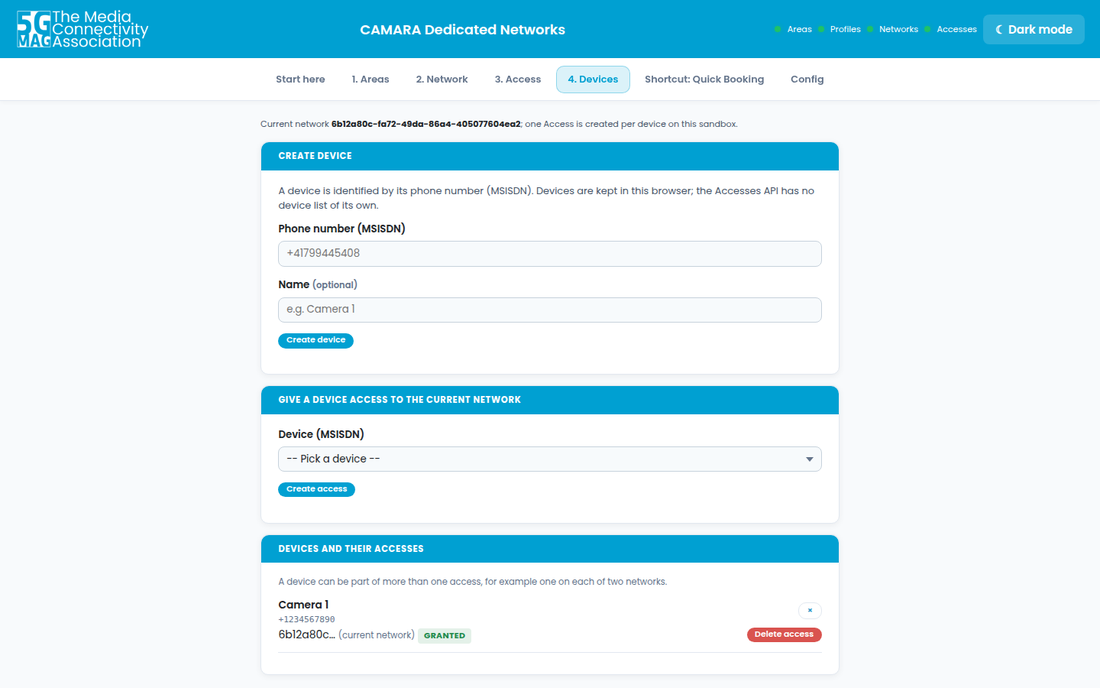
Task: Click the Create device button
Action: [x=316, y=340]
